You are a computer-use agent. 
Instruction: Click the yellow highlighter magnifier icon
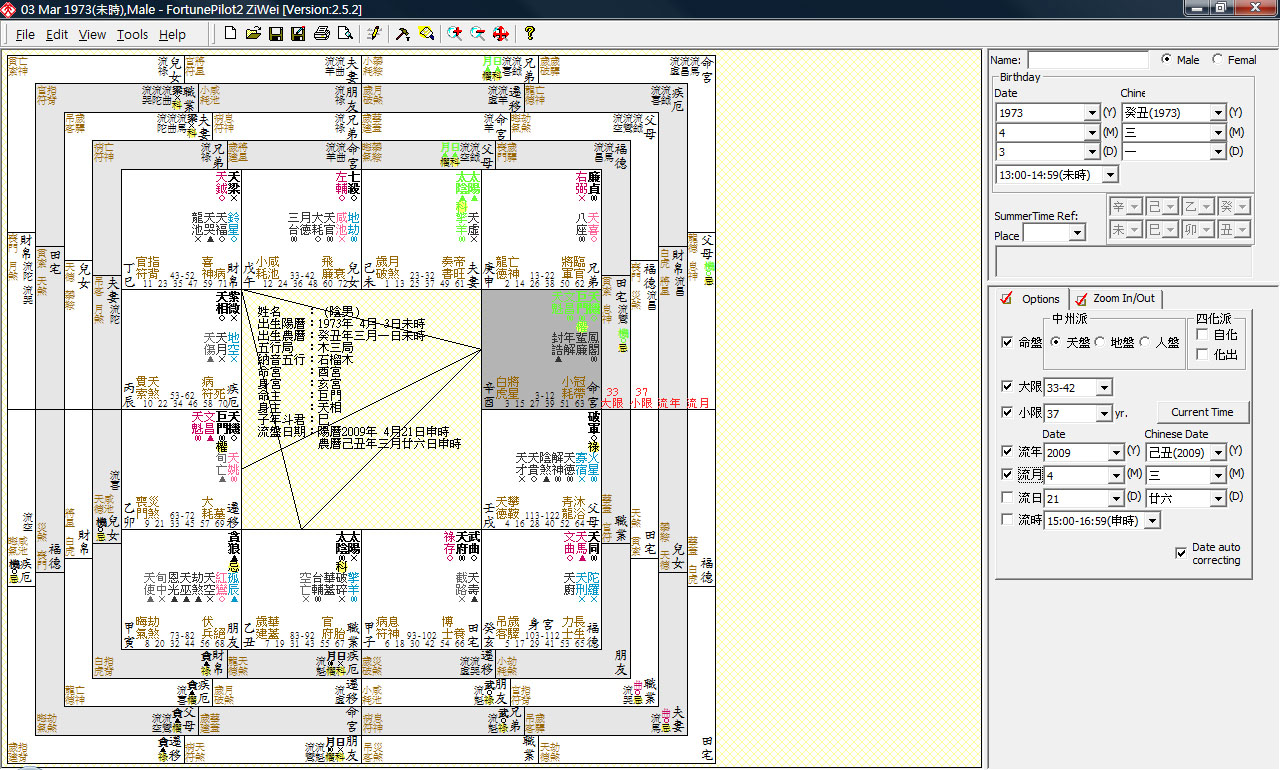[x=426, y=34]
